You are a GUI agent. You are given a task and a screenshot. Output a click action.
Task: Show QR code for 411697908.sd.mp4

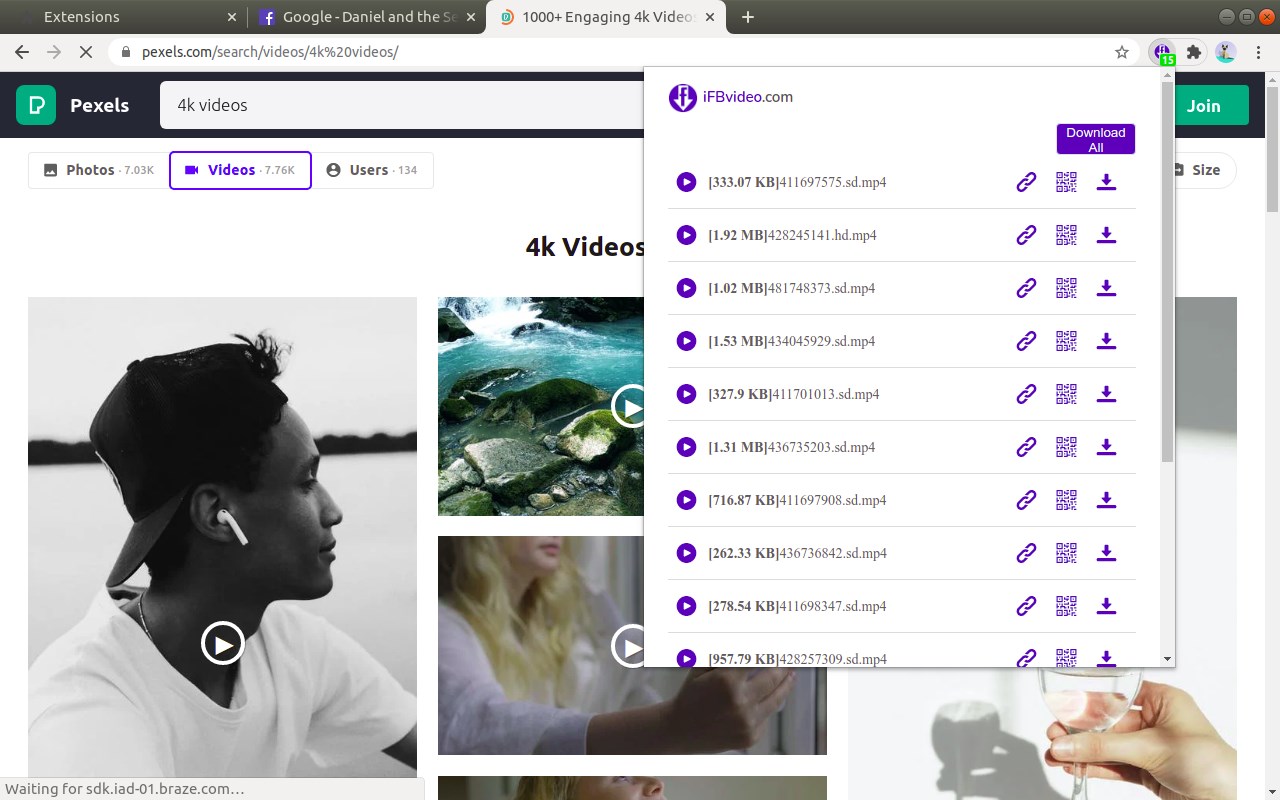coord(1066,500)
